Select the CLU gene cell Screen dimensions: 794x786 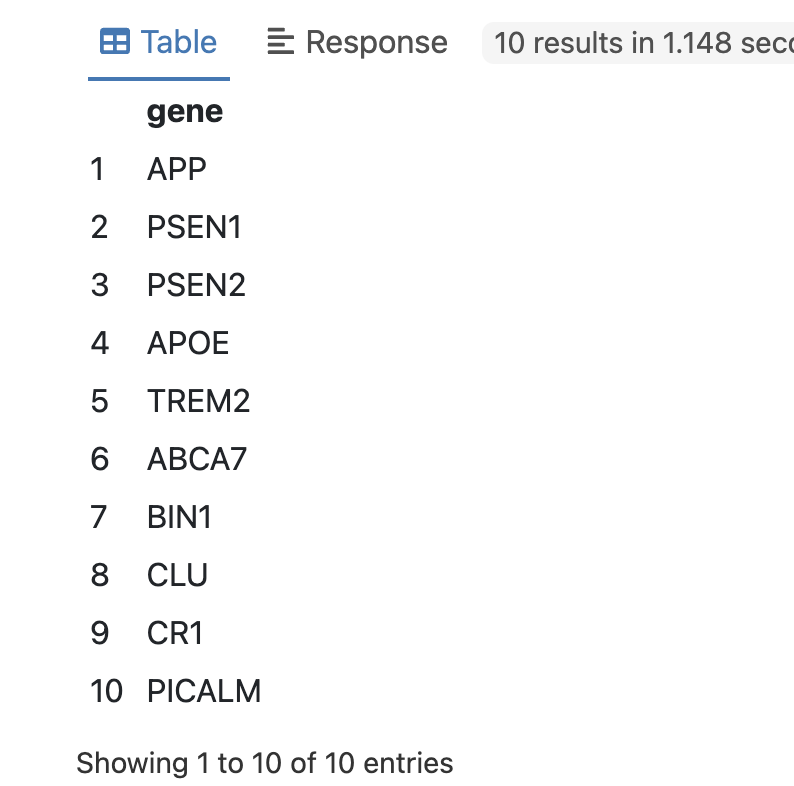(x=177, y=575)
